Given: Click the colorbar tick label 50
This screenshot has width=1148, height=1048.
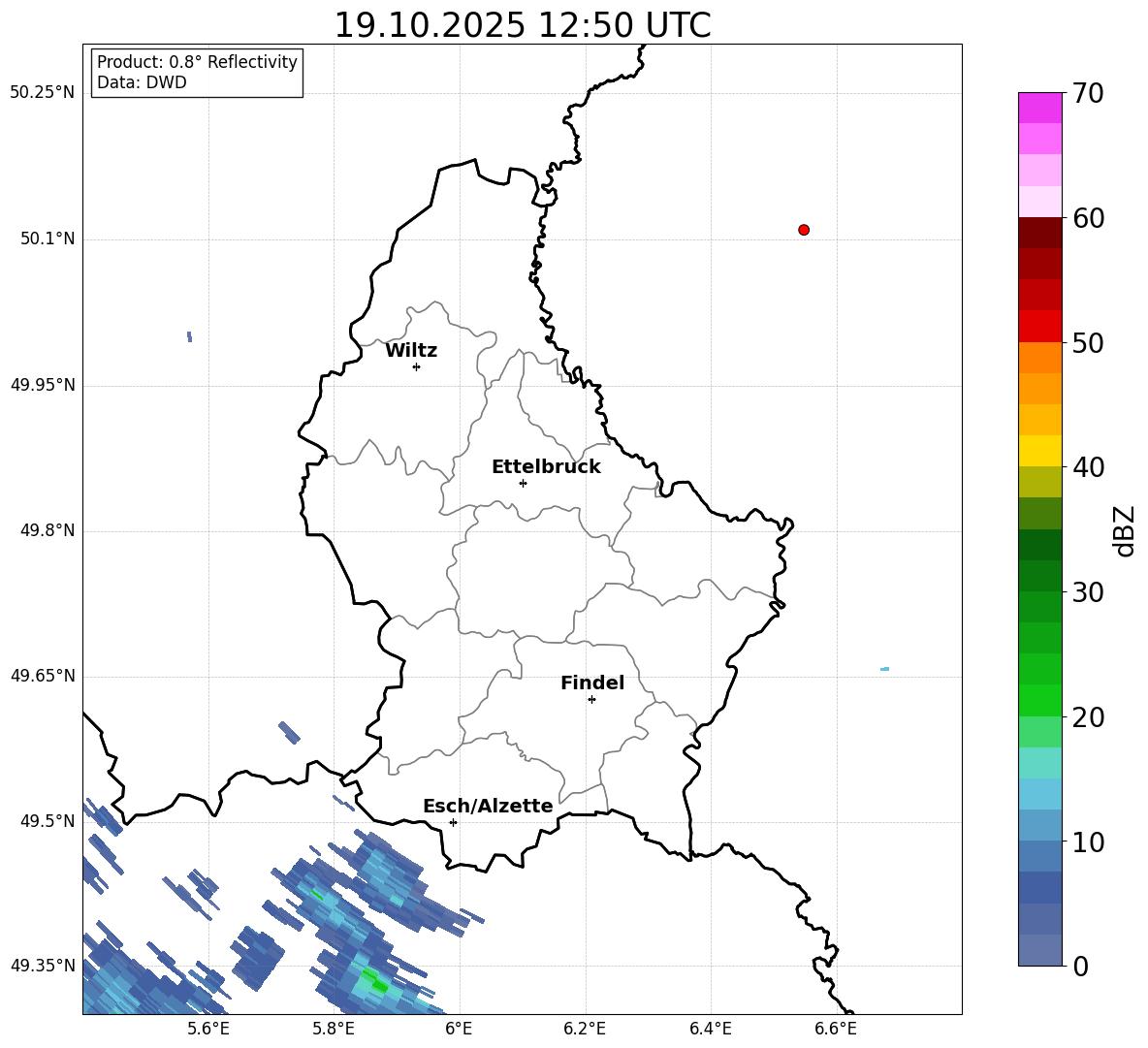Looking at the screenshot, I should 1088,342.
